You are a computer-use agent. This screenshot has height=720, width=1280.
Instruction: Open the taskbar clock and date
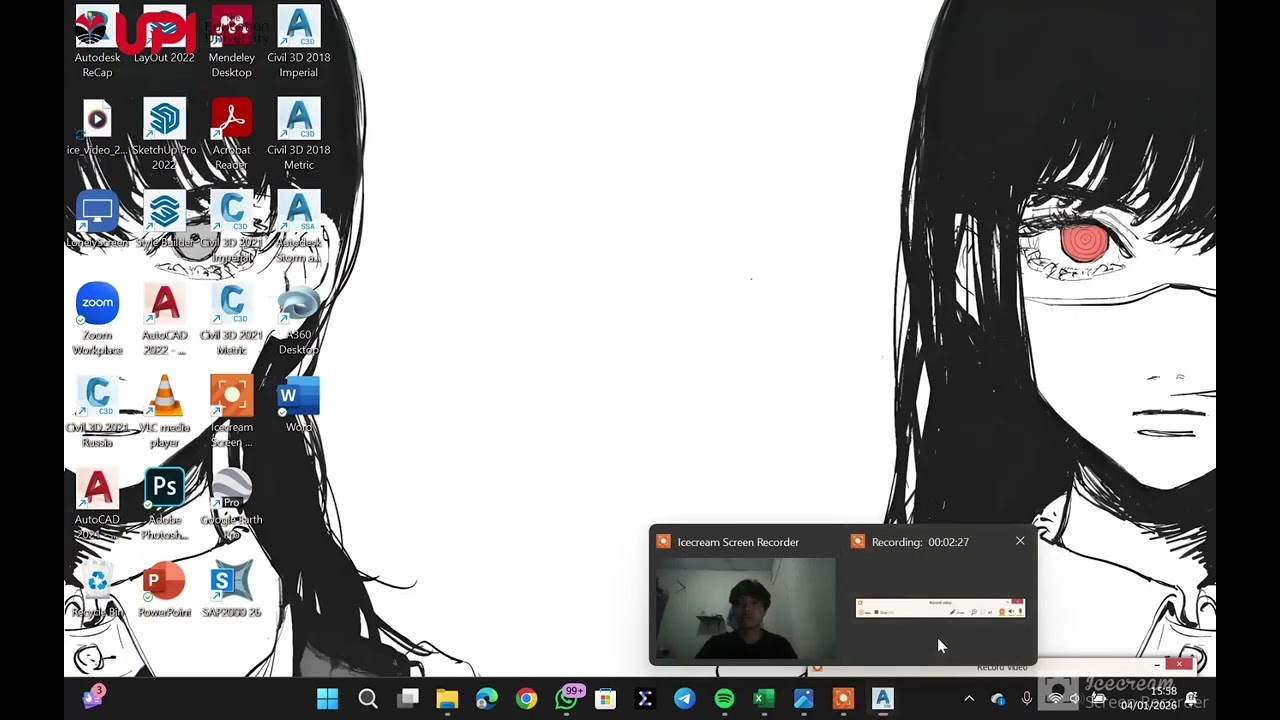1150,698
